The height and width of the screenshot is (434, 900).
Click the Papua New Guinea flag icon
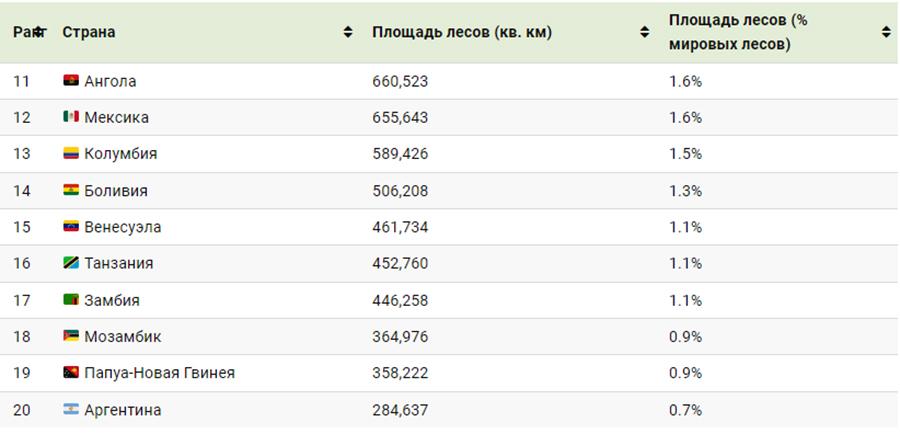(71, 373)
